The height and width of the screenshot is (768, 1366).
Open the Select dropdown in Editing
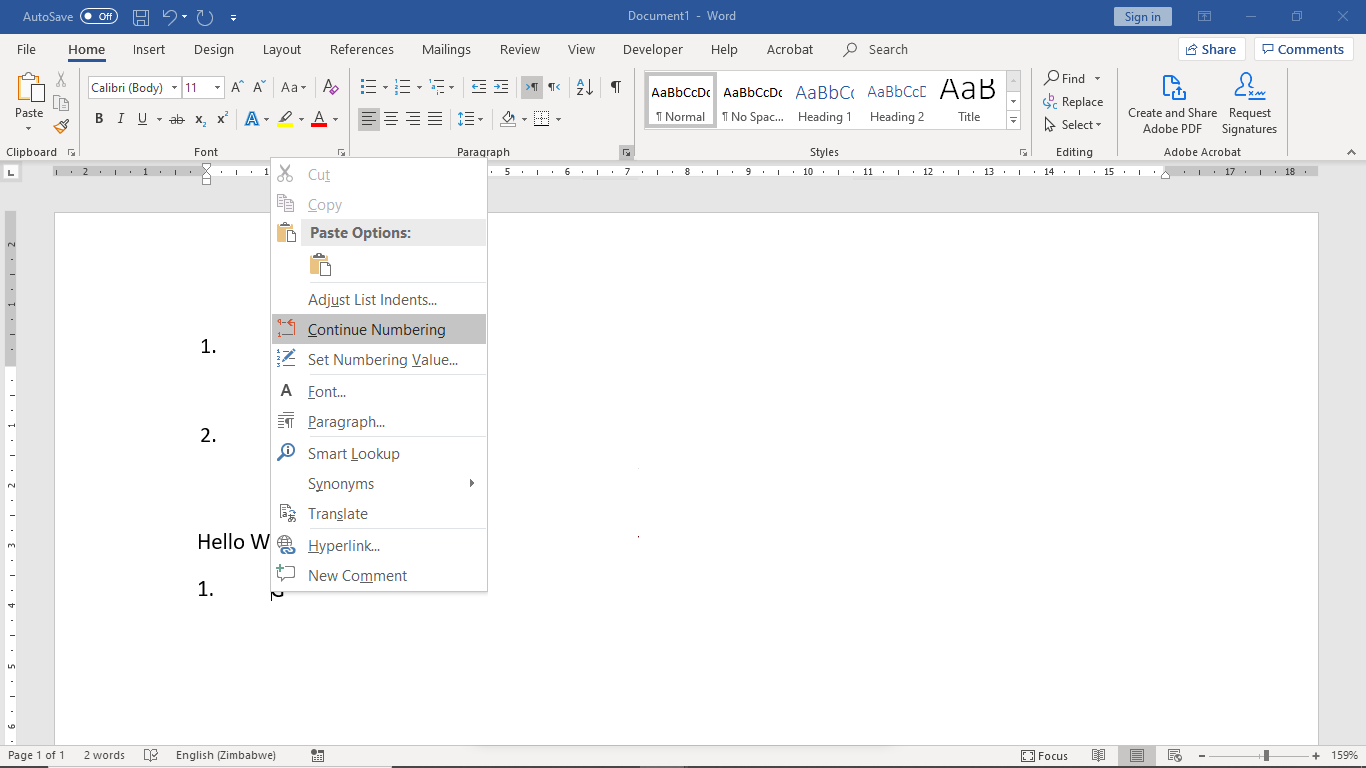tap(1073, 125)
